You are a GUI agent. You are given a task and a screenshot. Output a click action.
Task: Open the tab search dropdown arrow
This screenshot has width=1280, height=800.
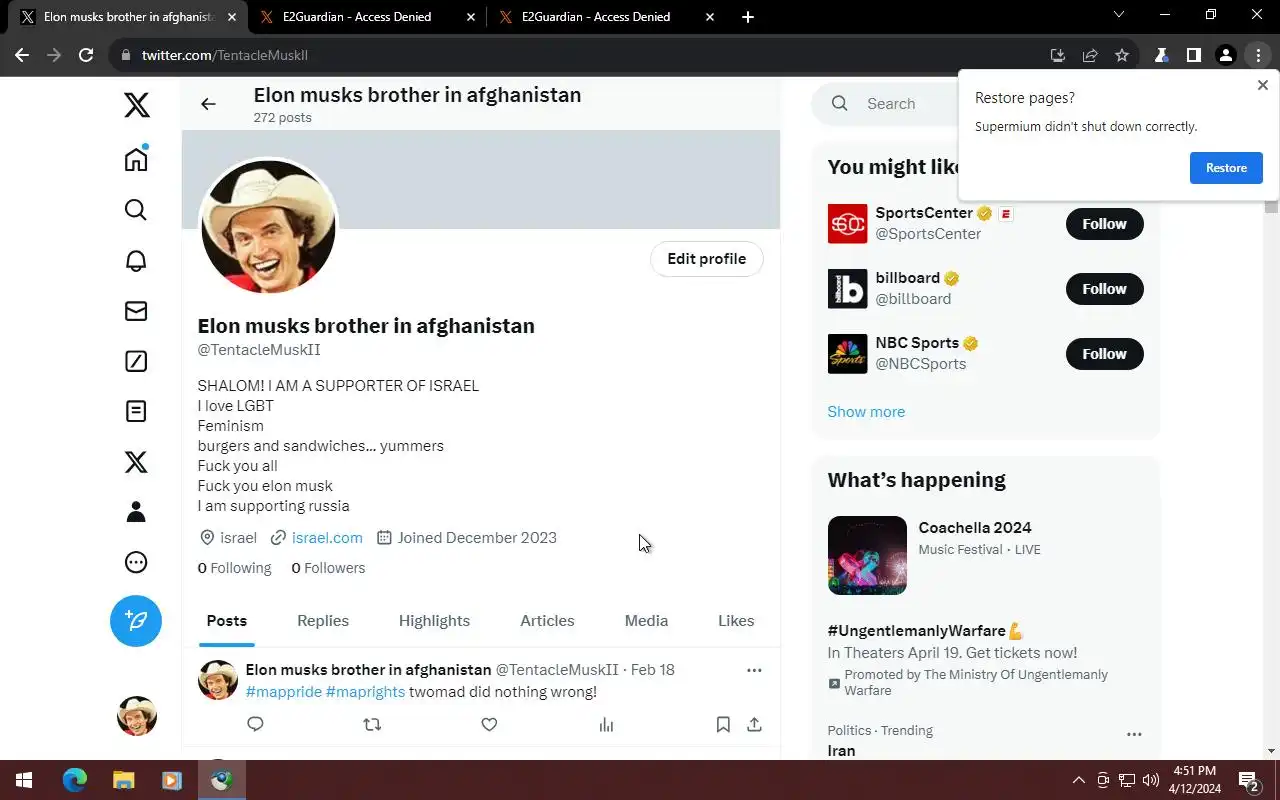click(x=1119, y=15)
